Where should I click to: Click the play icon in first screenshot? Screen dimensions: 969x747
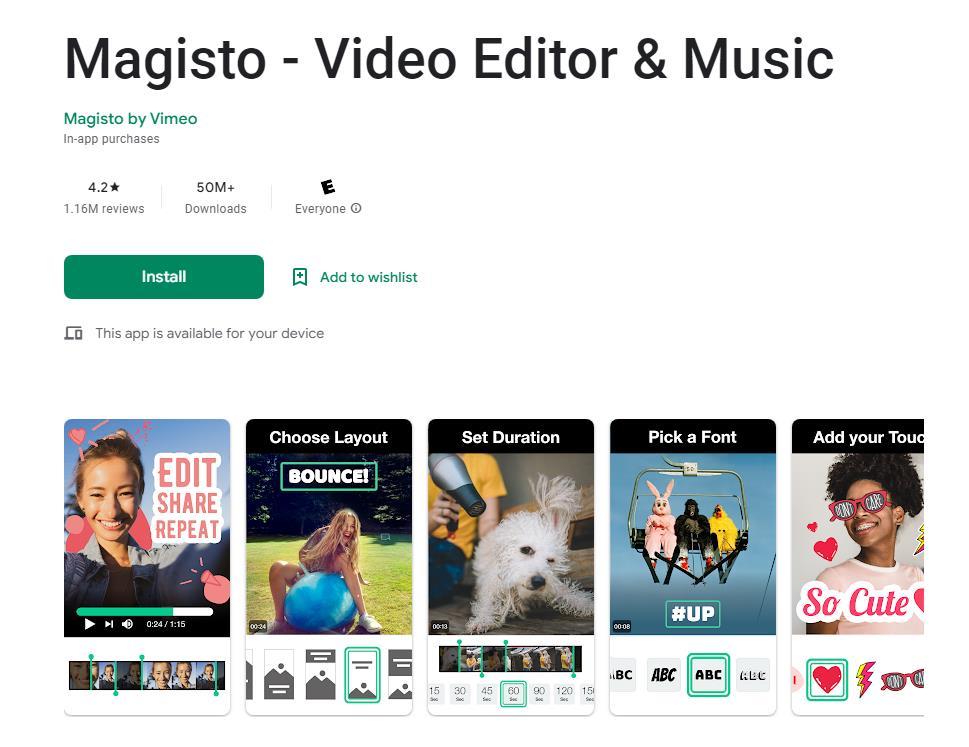click(90, 624)
